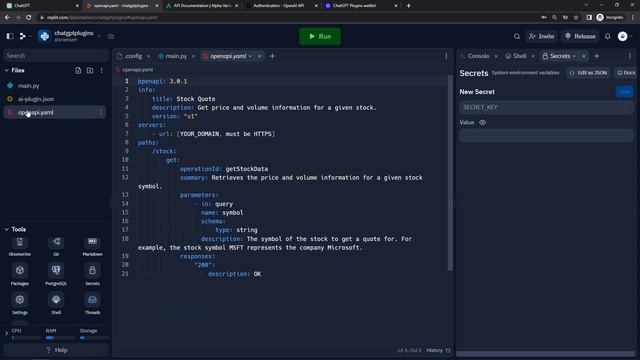Open the Docs link in Secrets
Viewport: 640px width, 360px height.
[x=626, y=73]
